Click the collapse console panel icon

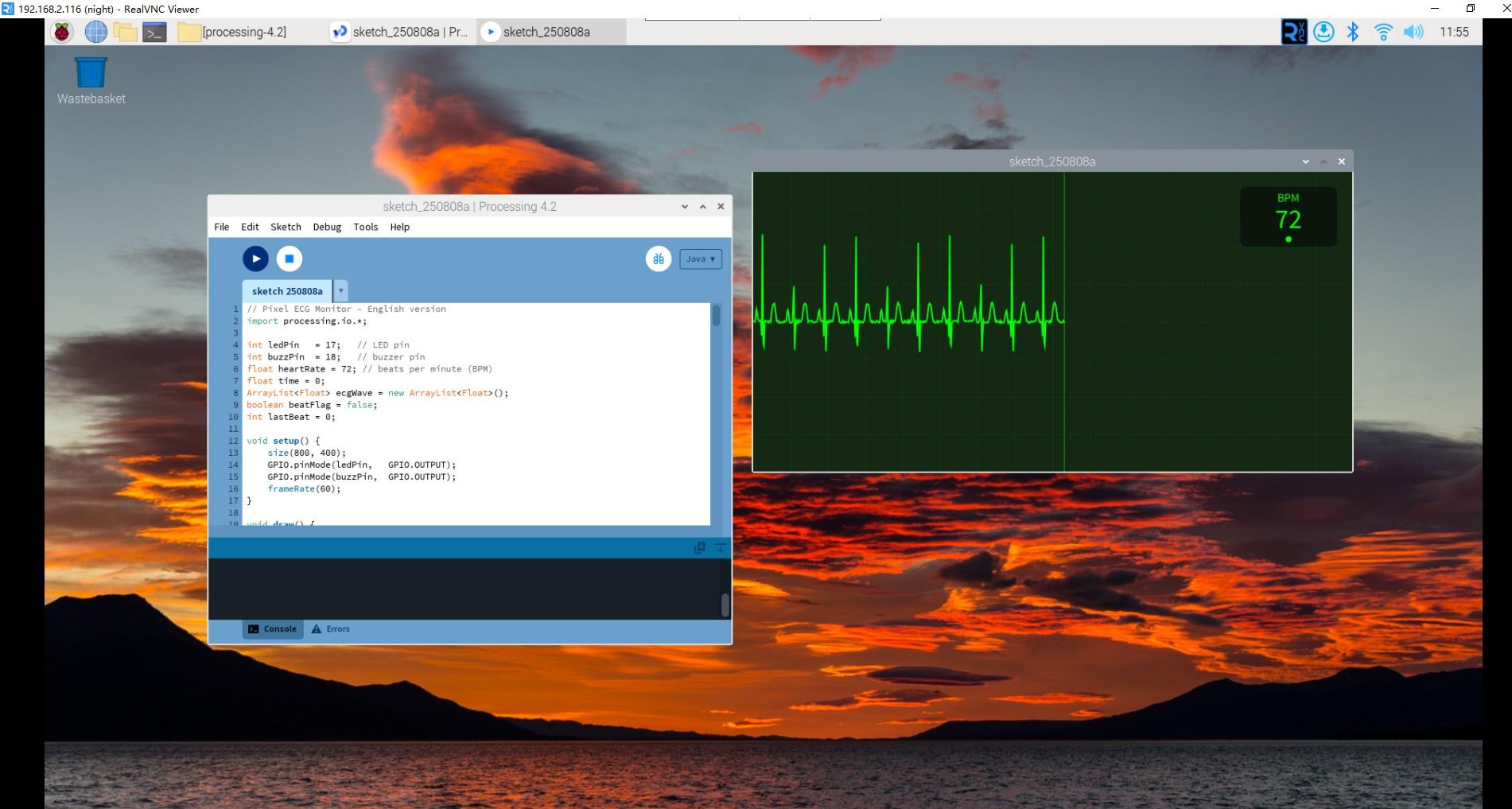[x=720, y=547]
